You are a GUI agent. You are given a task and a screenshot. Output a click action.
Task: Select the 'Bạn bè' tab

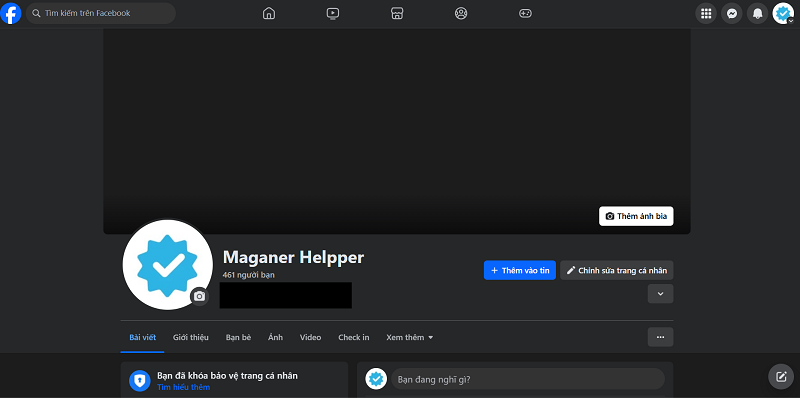pyautogui.click(x=238, y=337)
